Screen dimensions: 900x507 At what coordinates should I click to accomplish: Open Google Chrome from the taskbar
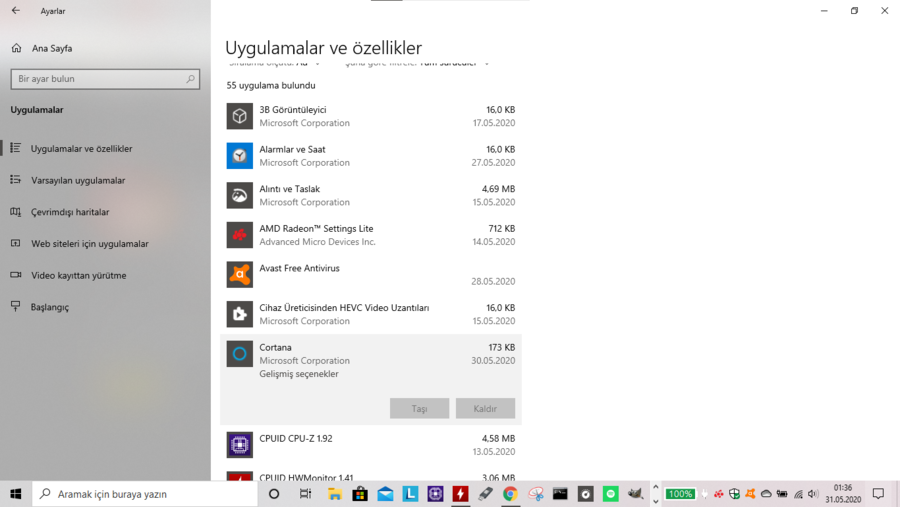[x=510, y=494]
